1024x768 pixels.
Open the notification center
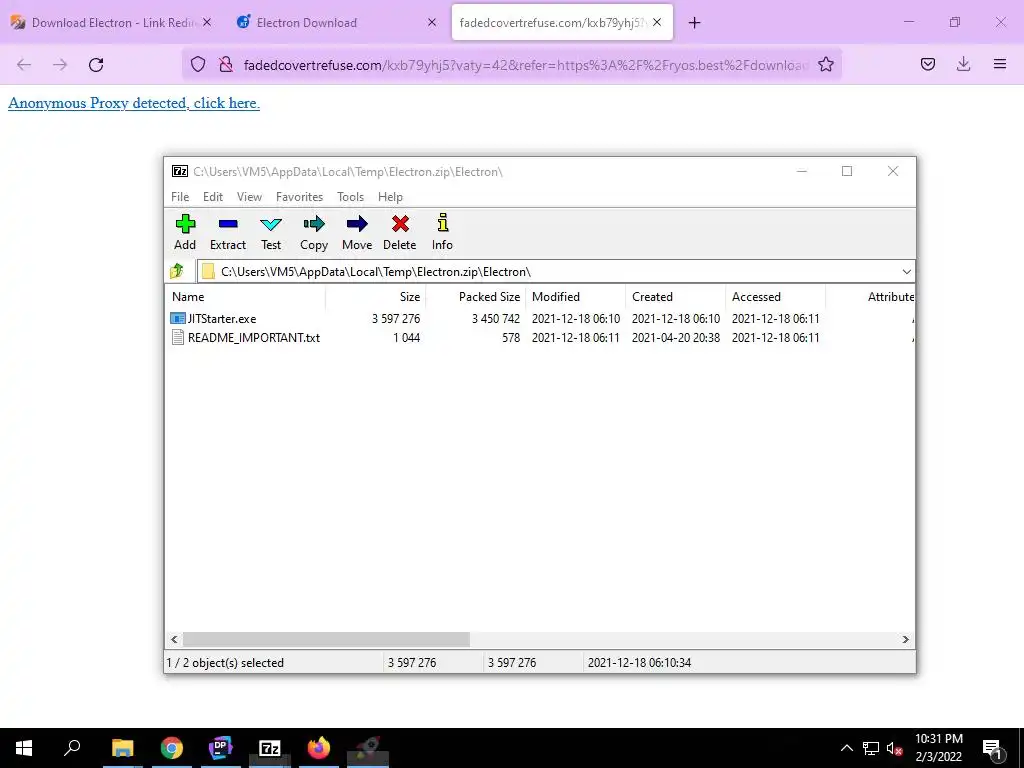point(993,748)
